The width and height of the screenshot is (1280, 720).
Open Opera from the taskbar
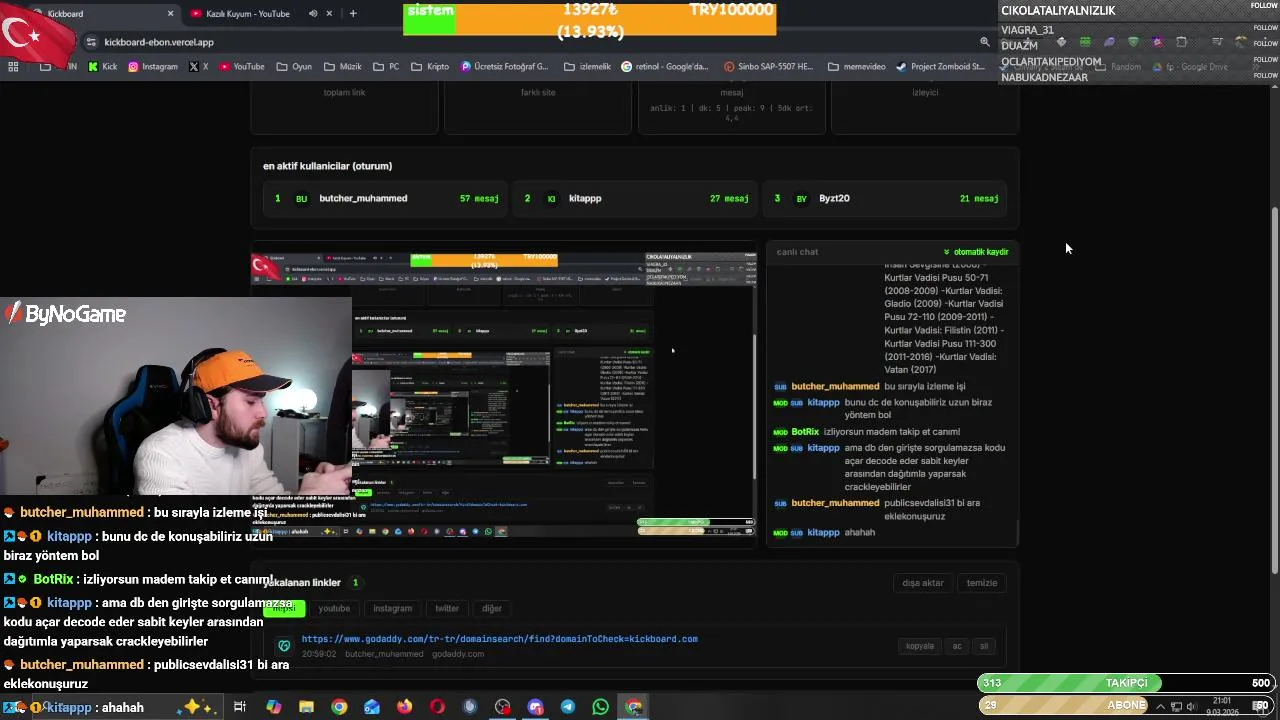437,707
